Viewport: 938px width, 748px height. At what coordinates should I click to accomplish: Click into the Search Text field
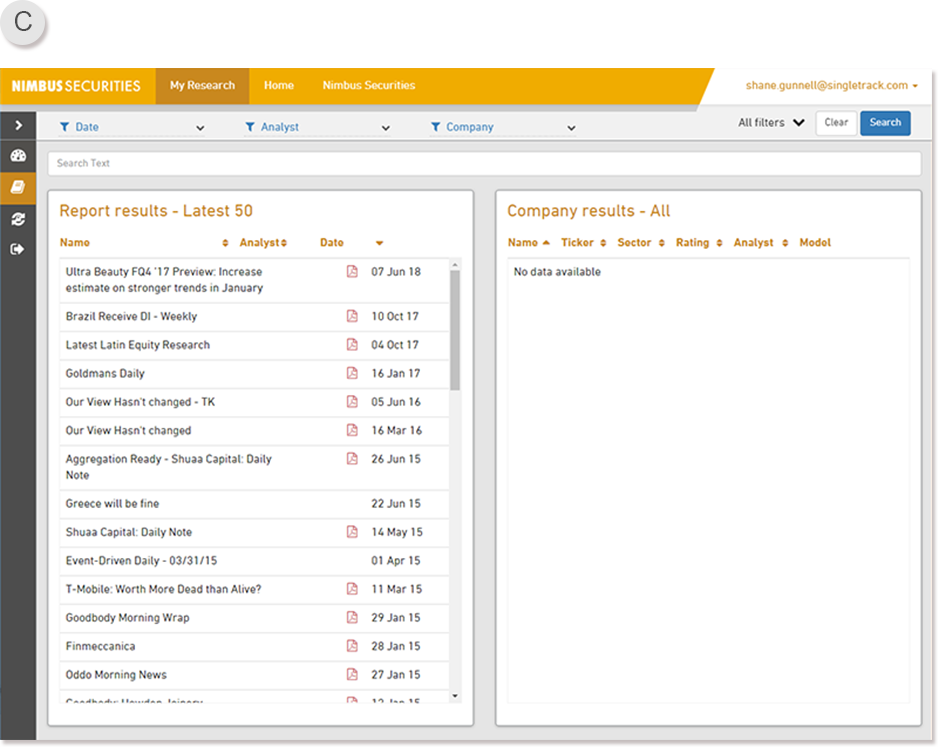pyautogui.click(x=484, y=163)
